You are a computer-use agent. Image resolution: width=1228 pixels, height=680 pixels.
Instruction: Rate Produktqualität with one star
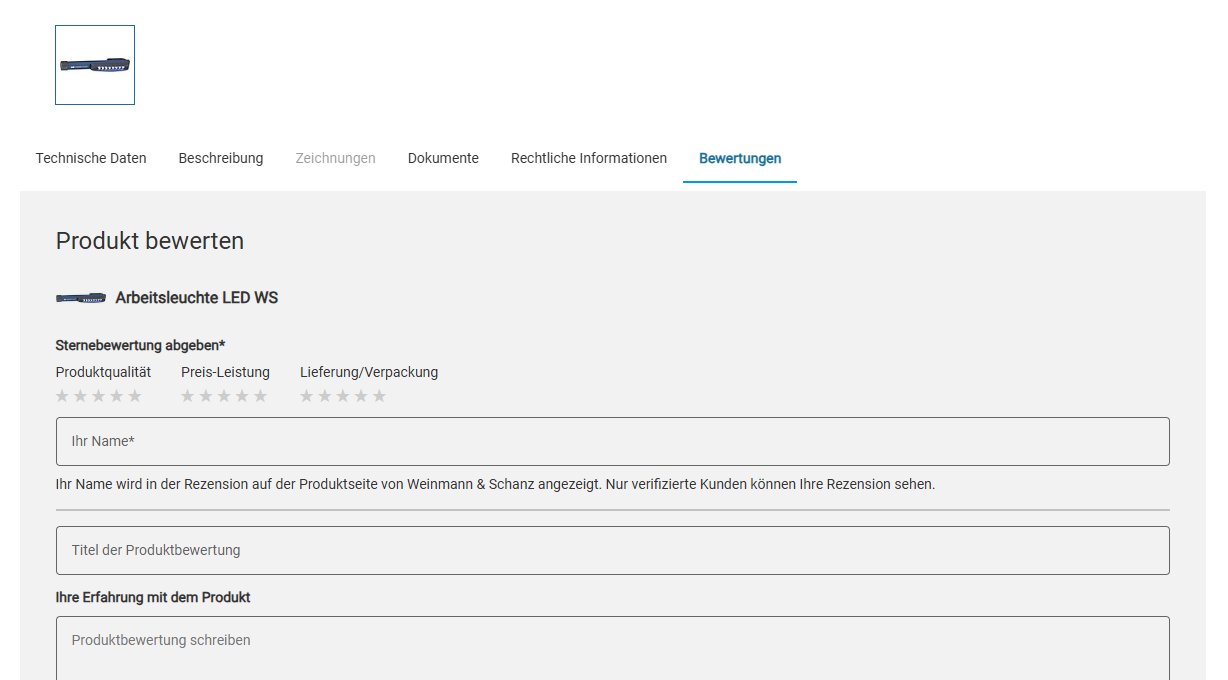[63, 396]
